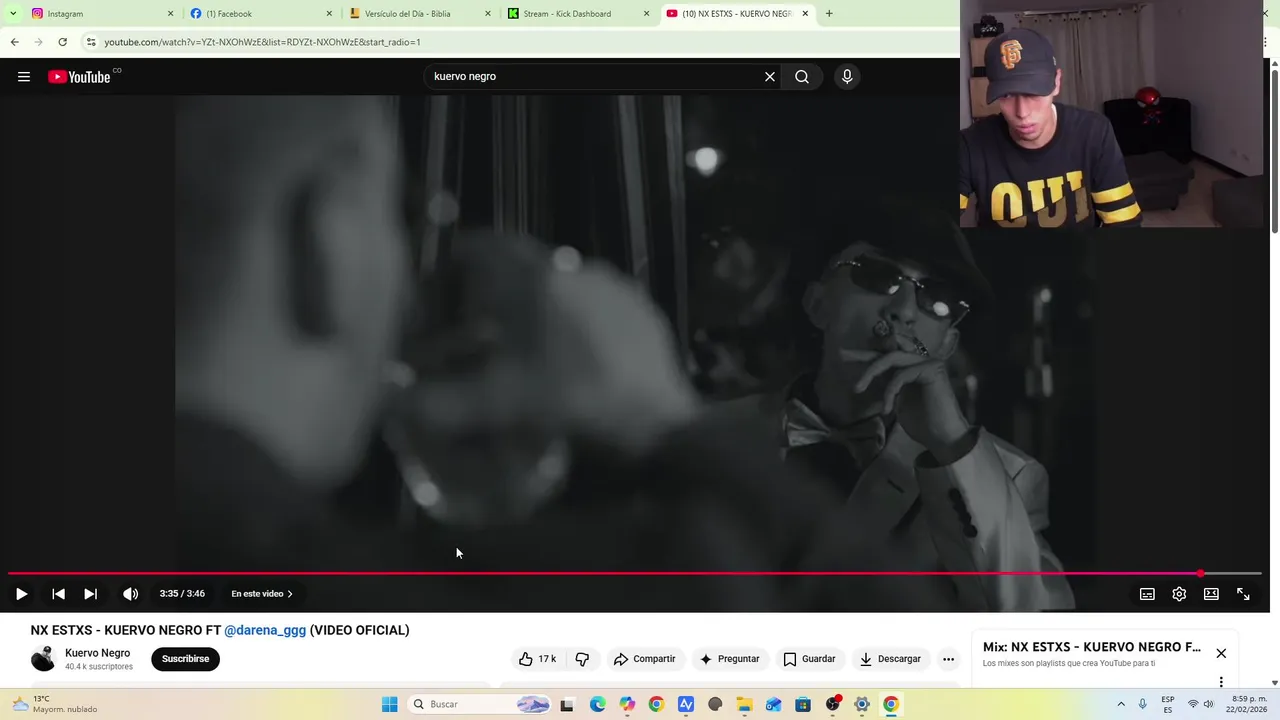Launch Microsoft Edge from the taskbar
This screenshot has height=720, width=1280.
tap(597, 704)
